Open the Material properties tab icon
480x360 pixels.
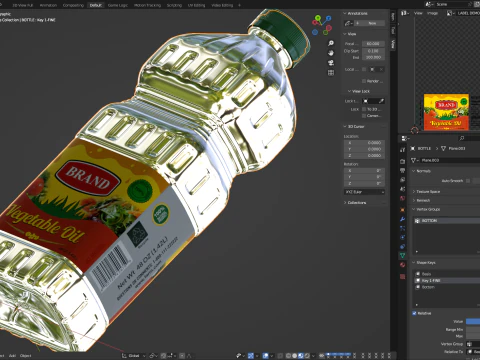(402, 265)
